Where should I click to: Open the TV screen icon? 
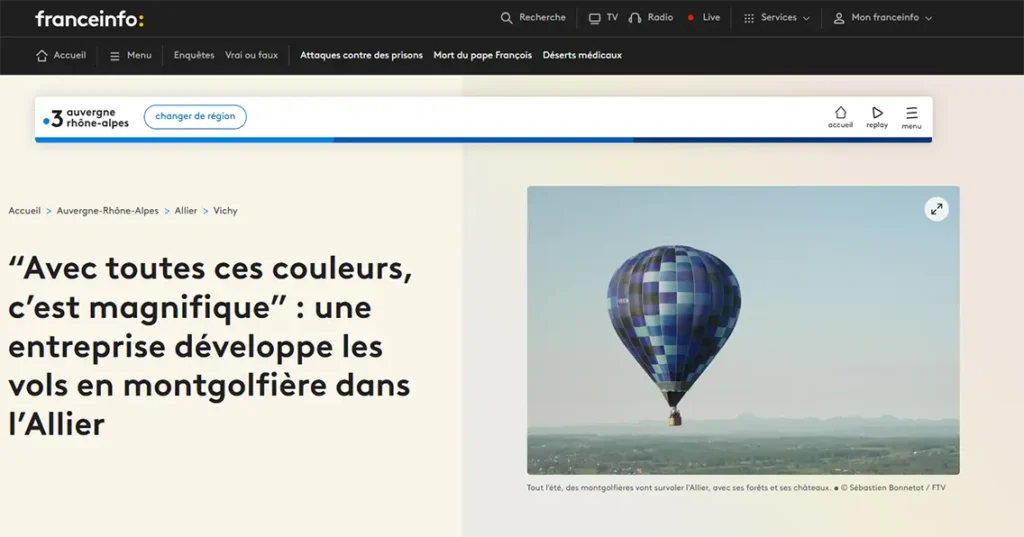coord(594,18)
